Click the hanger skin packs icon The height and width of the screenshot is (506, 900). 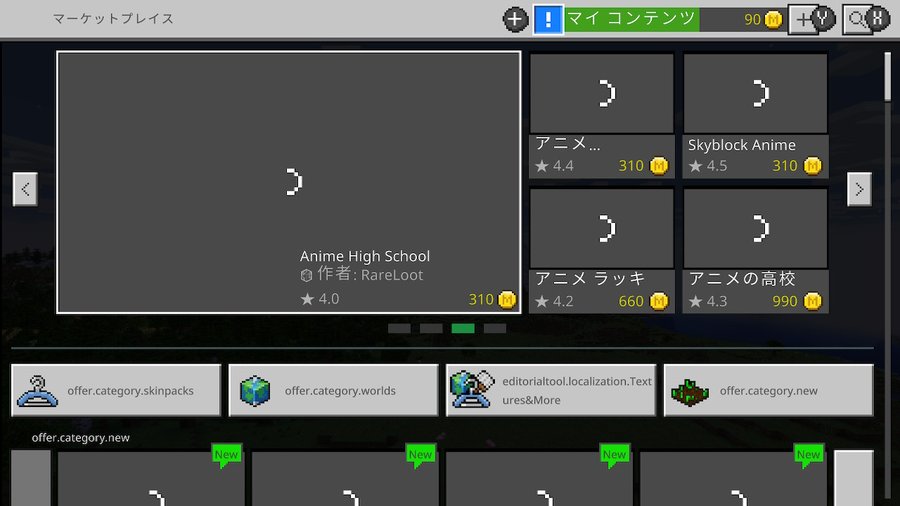pos(37,391)
